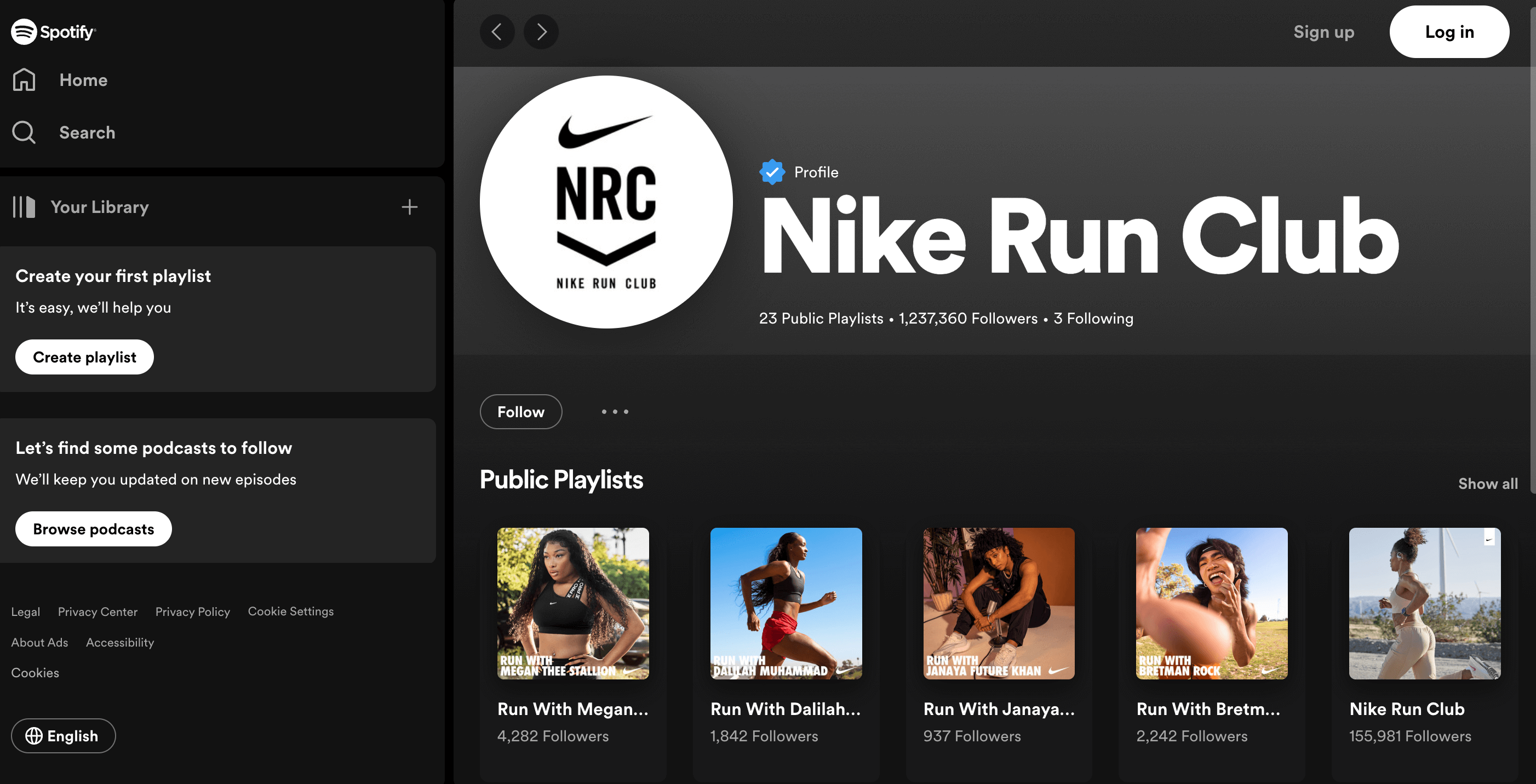Screen dimensions: 1536x784
Task: Open the three-dot options menu for Nike Run Club
Action: click(x=614, y=412)
